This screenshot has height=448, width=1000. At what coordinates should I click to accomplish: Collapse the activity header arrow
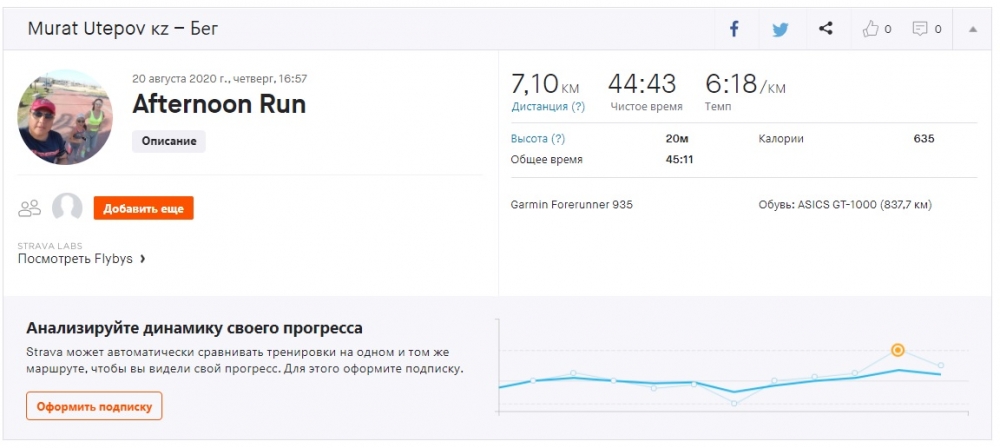972,29
